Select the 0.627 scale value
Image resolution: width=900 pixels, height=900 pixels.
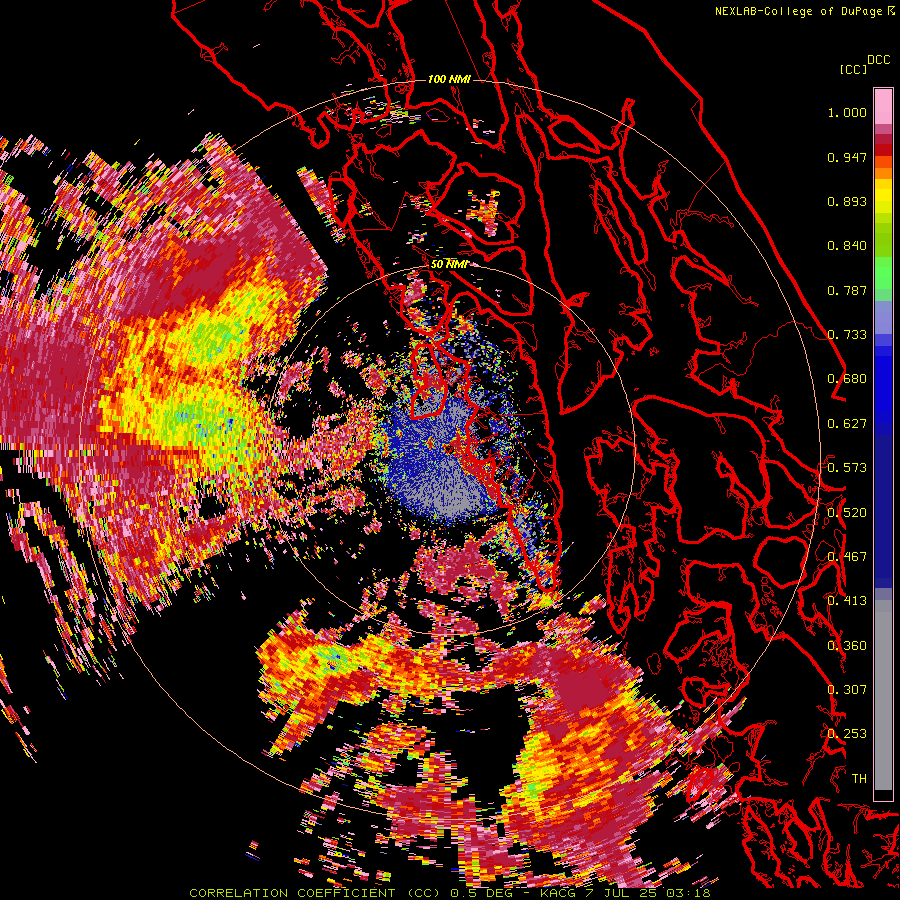[847, 424]
